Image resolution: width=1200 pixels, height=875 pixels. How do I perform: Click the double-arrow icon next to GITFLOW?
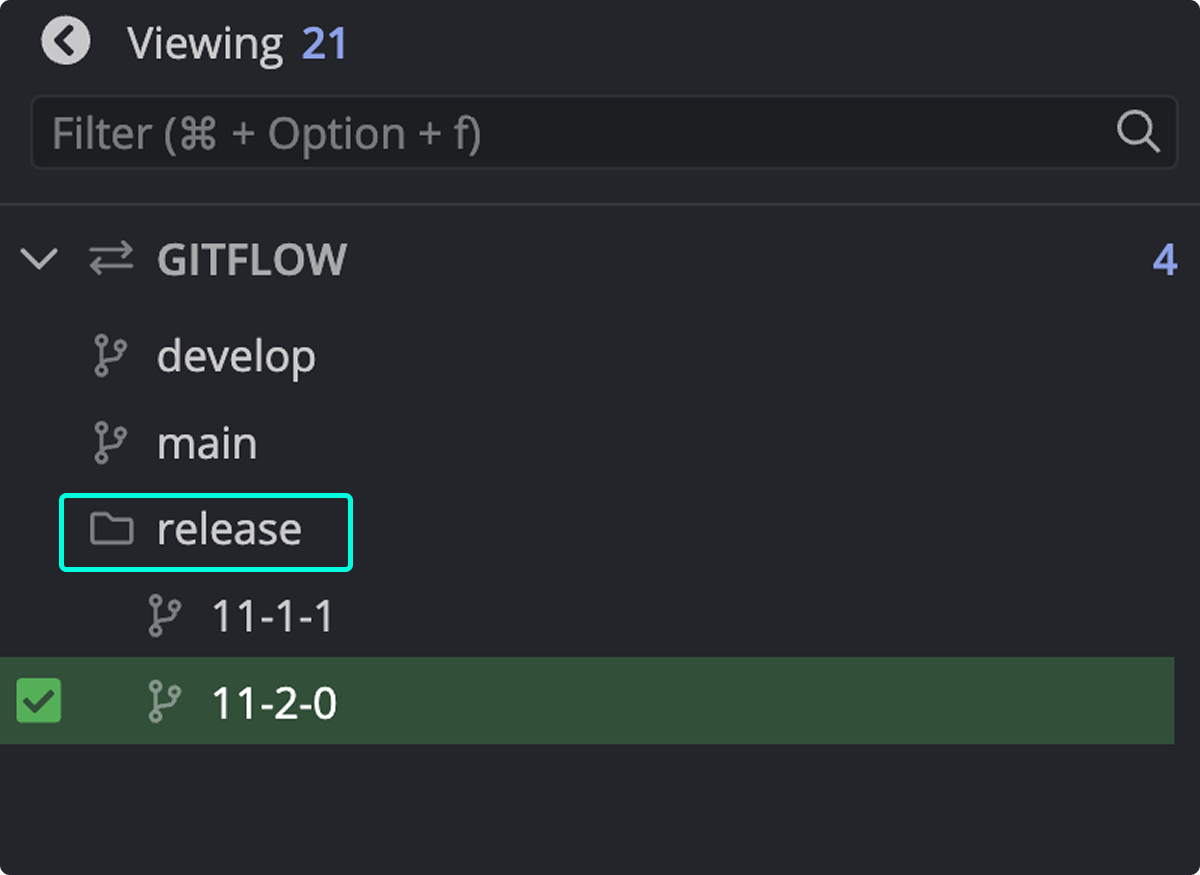coord(110,258)
